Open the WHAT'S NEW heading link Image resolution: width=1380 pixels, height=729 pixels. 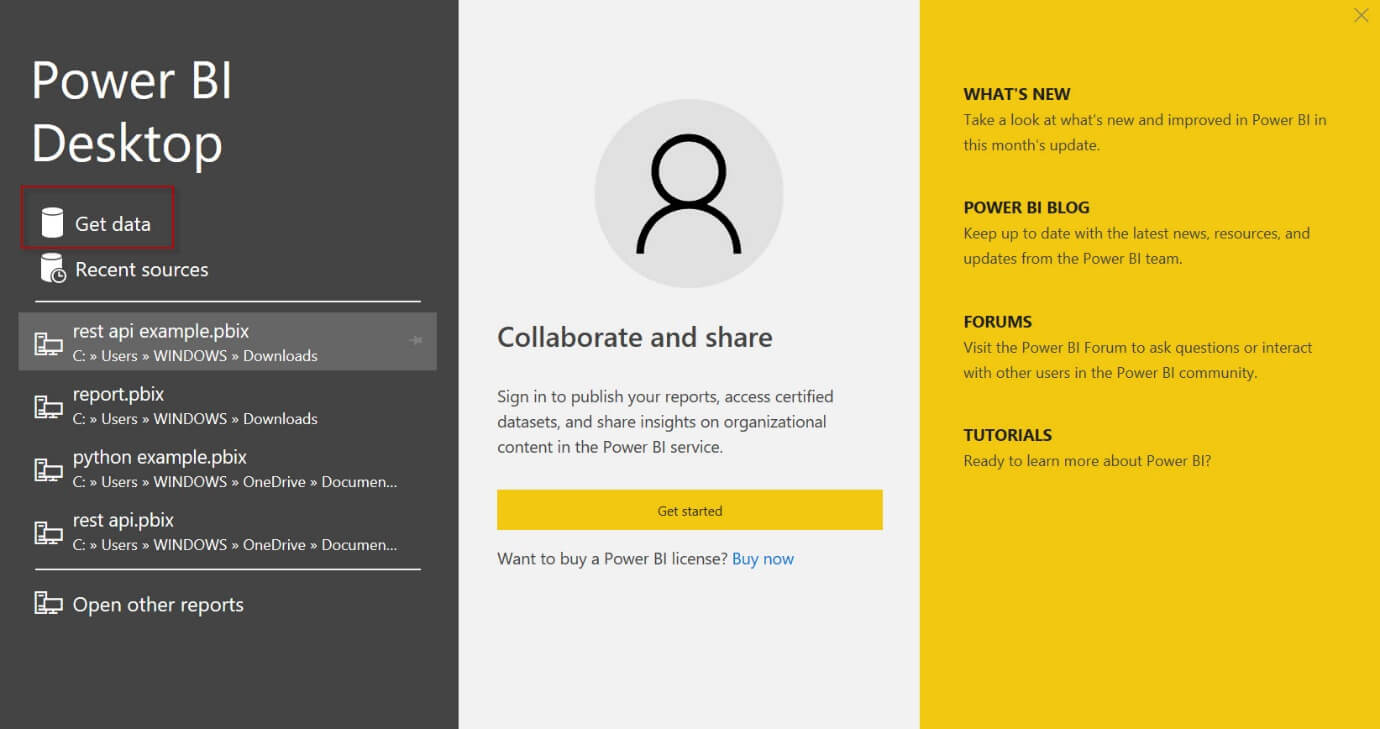click(1017, 94)
